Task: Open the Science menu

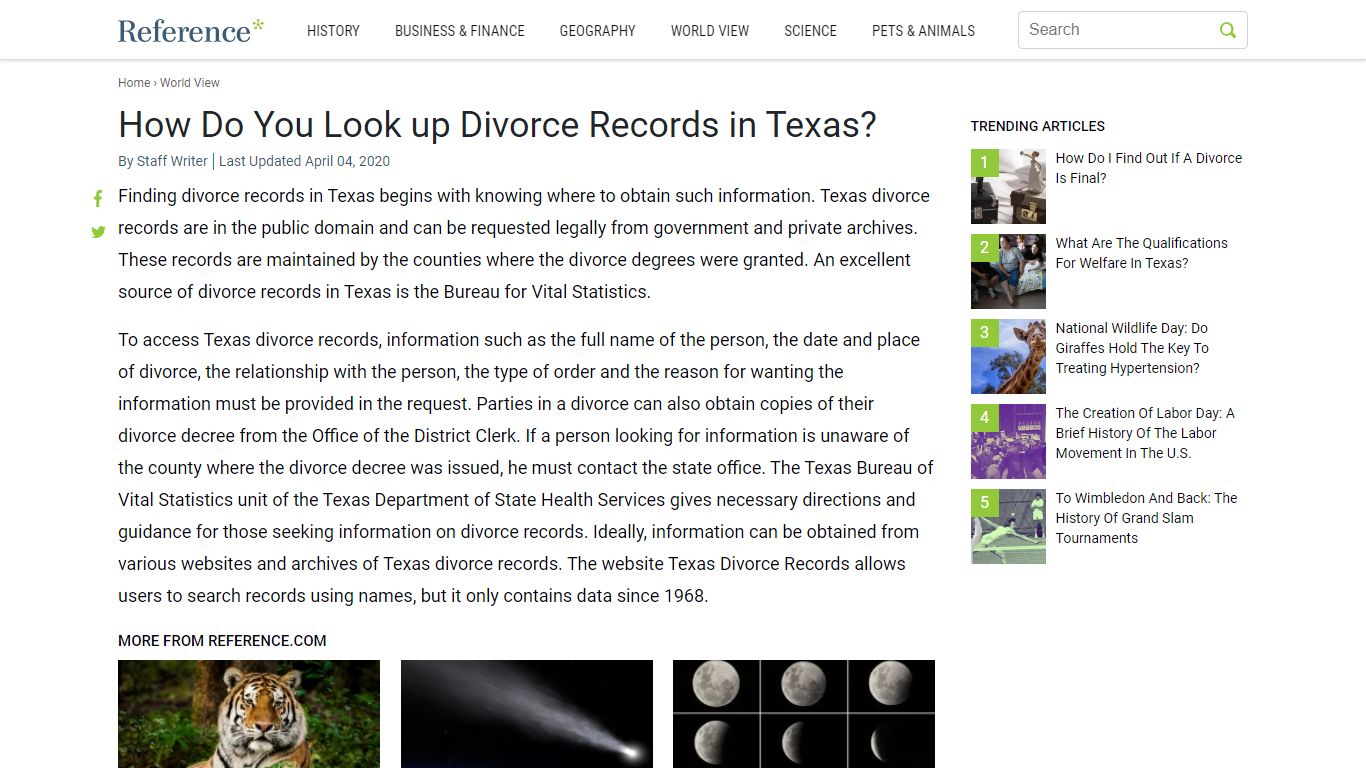Action: click(810, 31)
